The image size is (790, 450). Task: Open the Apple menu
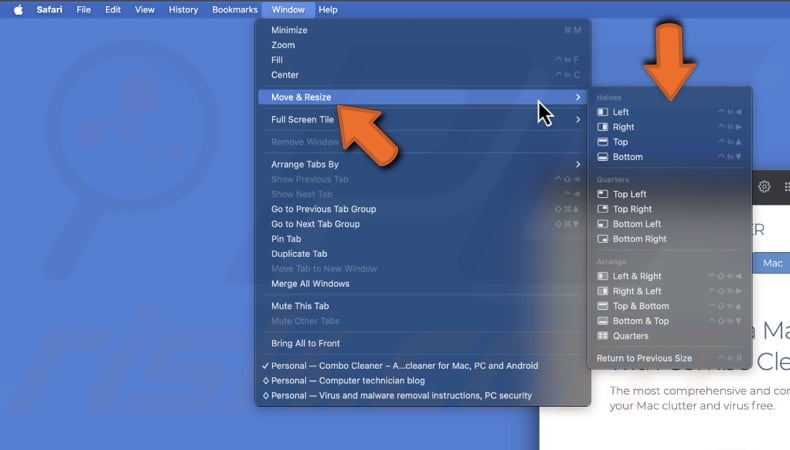click(18, 10)
